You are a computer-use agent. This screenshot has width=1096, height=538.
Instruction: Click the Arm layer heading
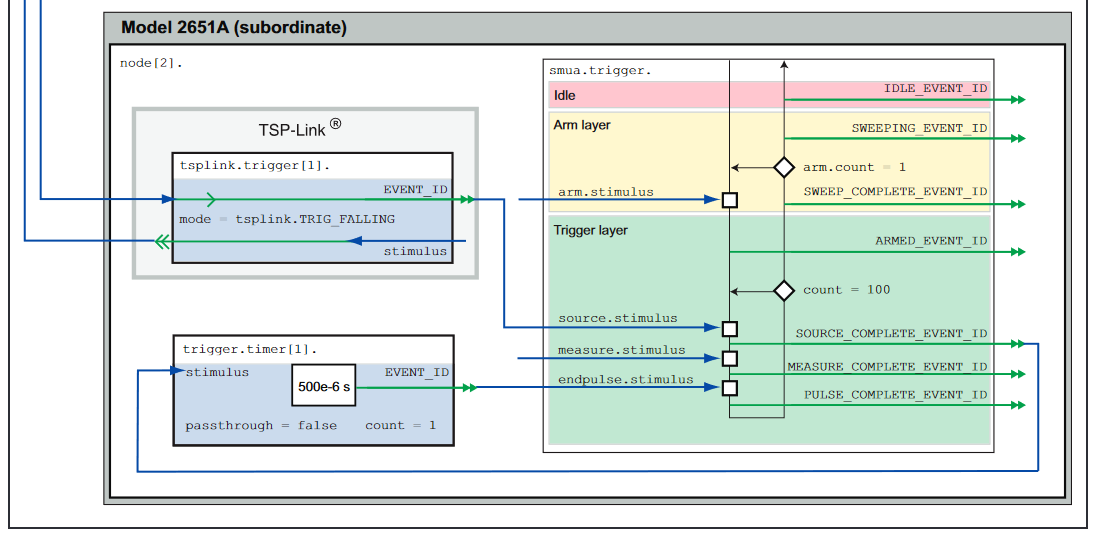point(581,125)
